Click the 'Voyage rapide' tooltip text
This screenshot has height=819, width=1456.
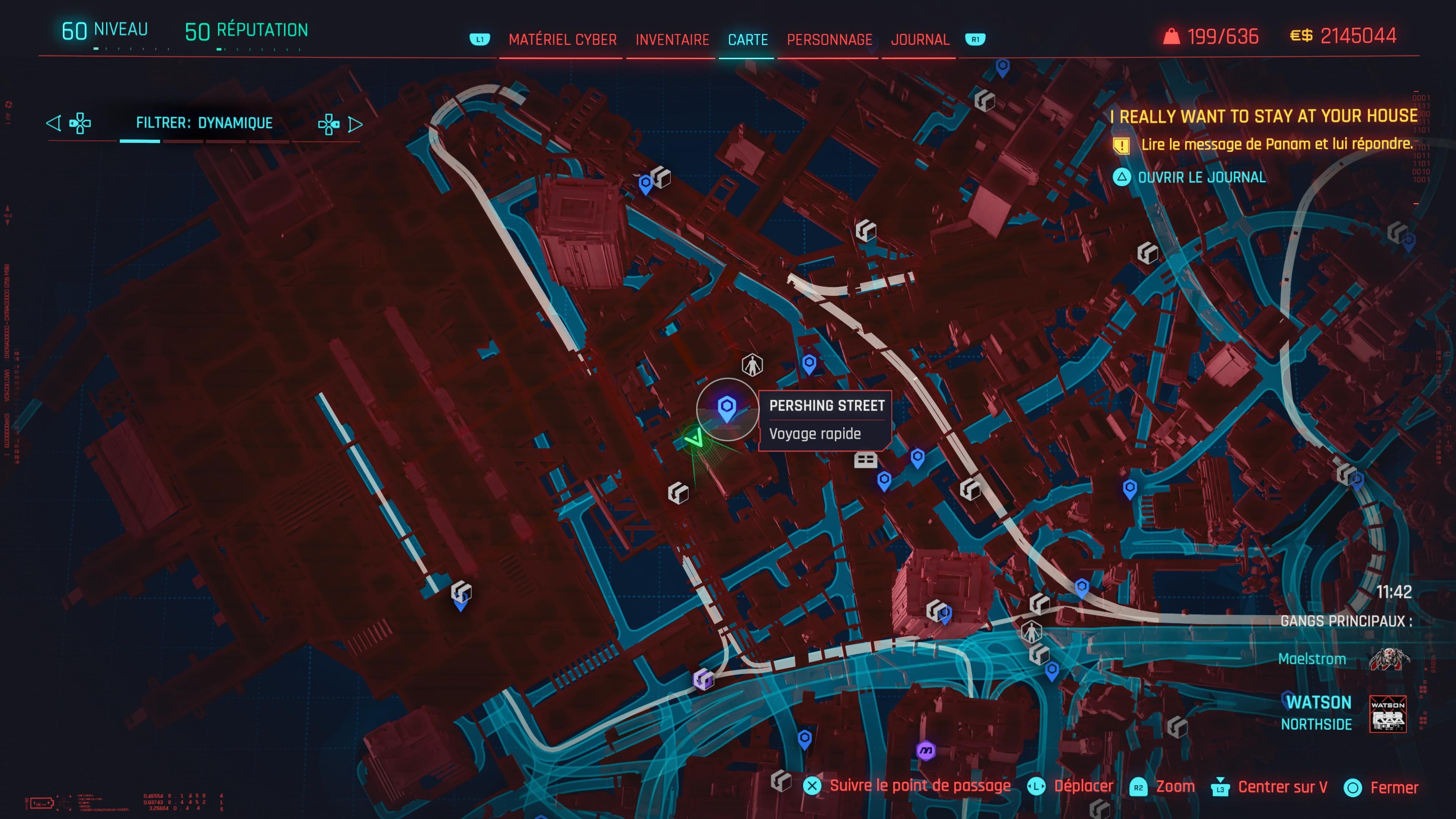pyautogui.click(x=815, y=434)
